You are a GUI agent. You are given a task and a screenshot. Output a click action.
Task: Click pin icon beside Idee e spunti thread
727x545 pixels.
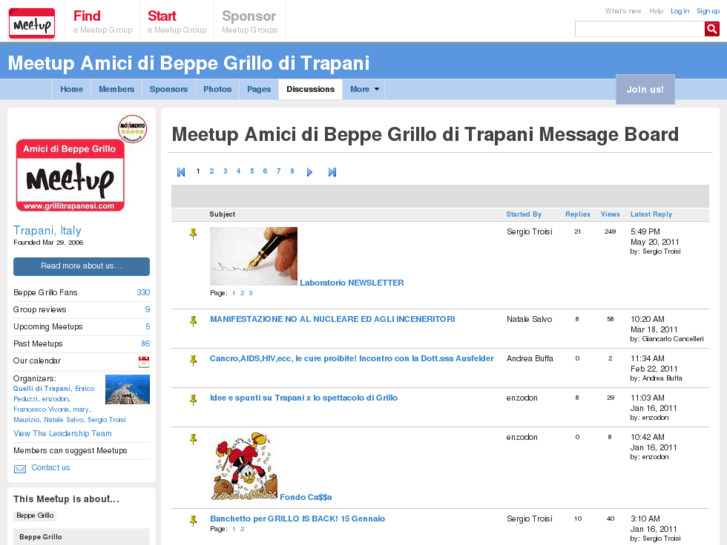pos(193,399)
